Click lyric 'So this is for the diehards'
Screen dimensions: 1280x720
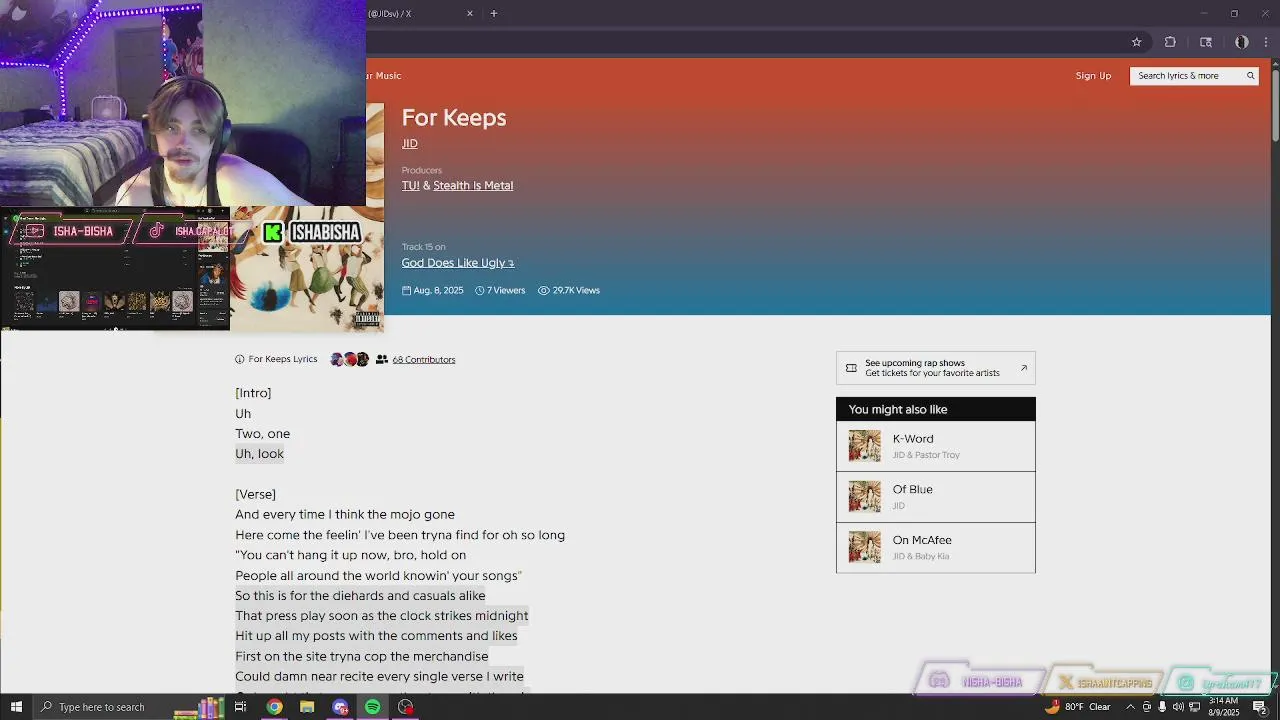pos(360,596)
